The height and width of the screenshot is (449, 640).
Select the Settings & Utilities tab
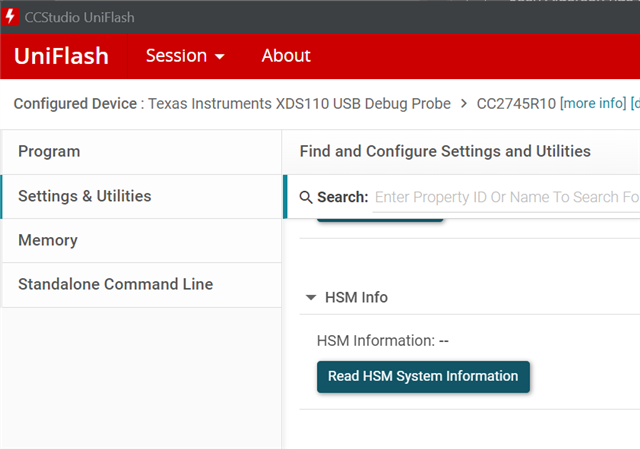(141, 196)
